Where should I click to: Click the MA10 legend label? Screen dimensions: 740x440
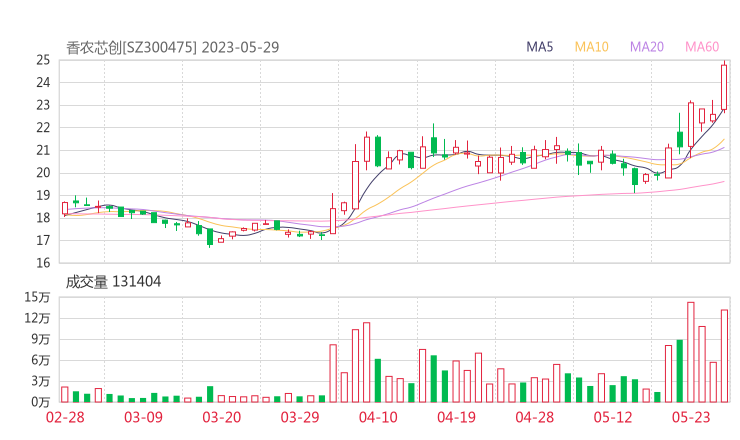tap(591, 47)
